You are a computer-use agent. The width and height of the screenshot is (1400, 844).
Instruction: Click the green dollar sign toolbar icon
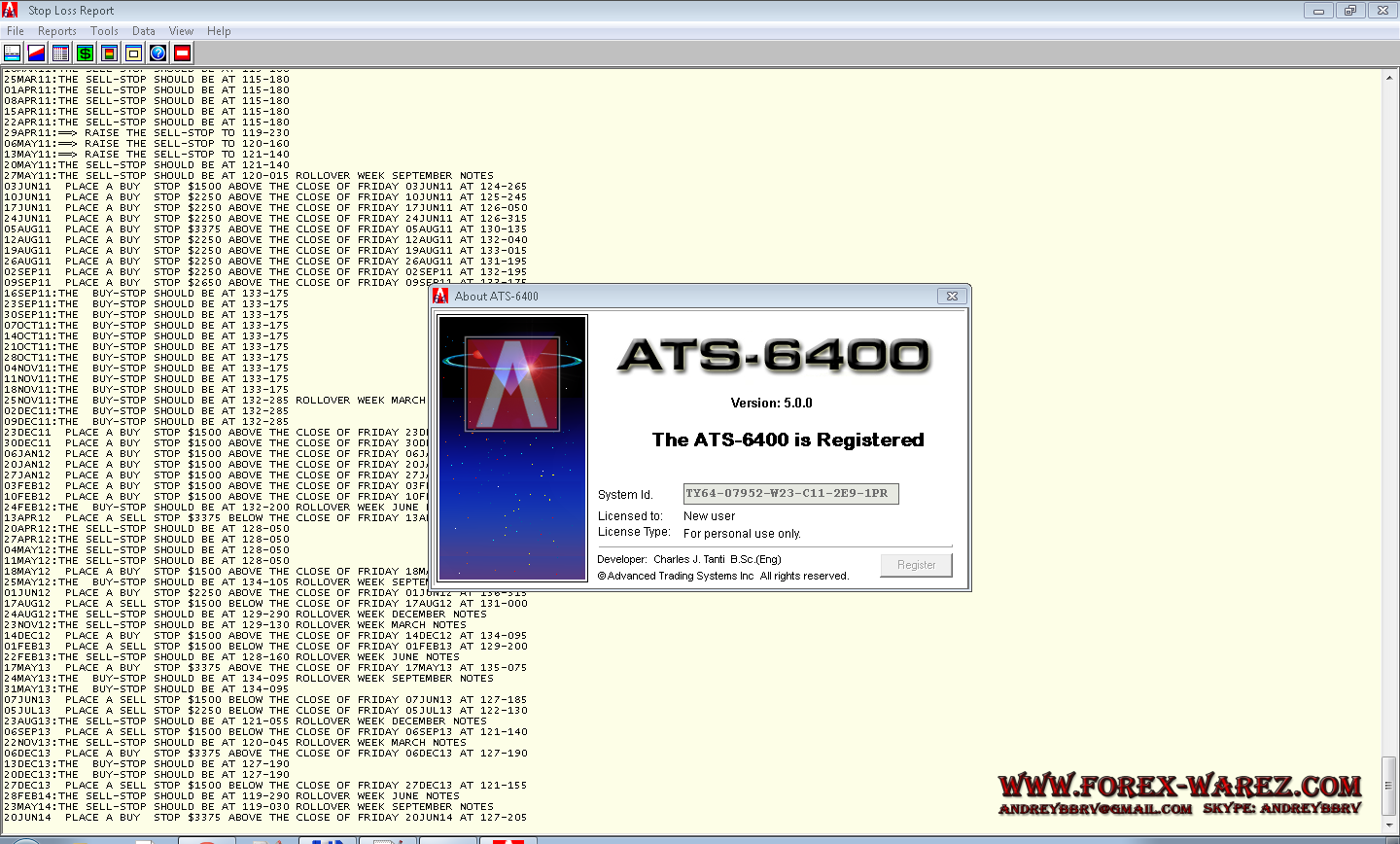[85, 53]
